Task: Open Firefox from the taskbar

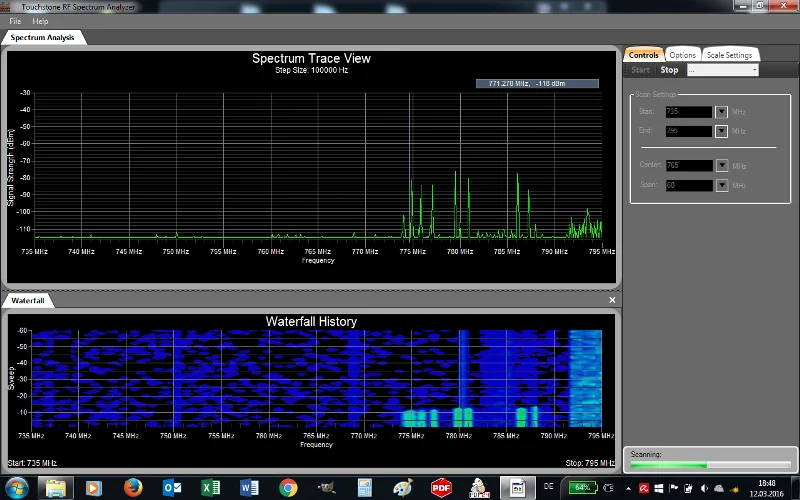Action: pyautogui.click(x=133, y=488)
